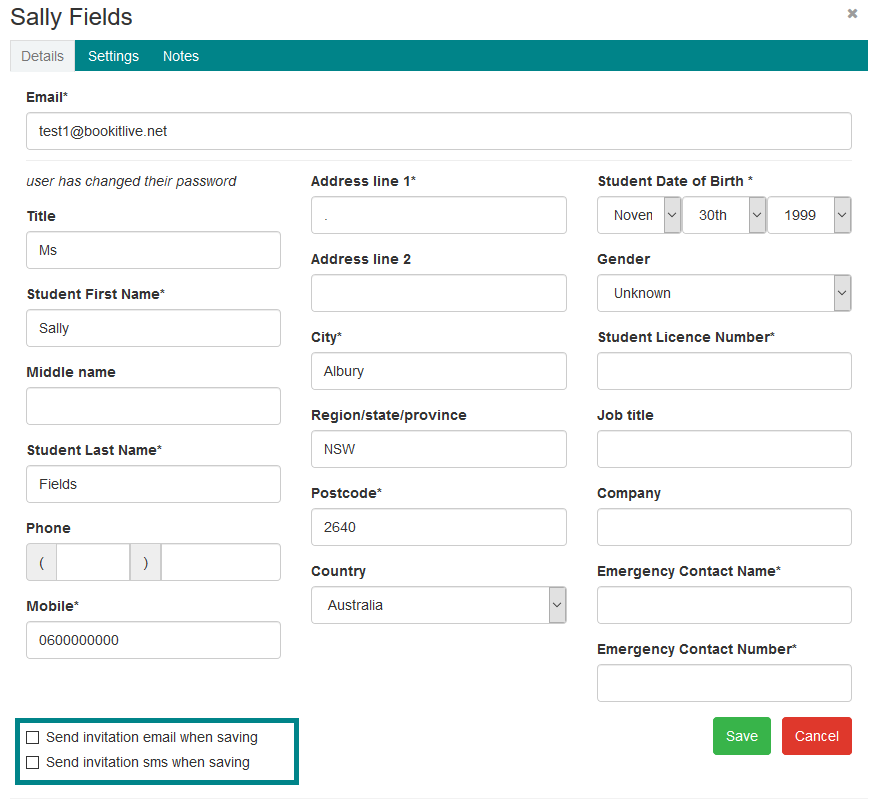Open the Country dropdown showing Australia
The width and height of the screenshot is (873, 804).
point(439,605)
